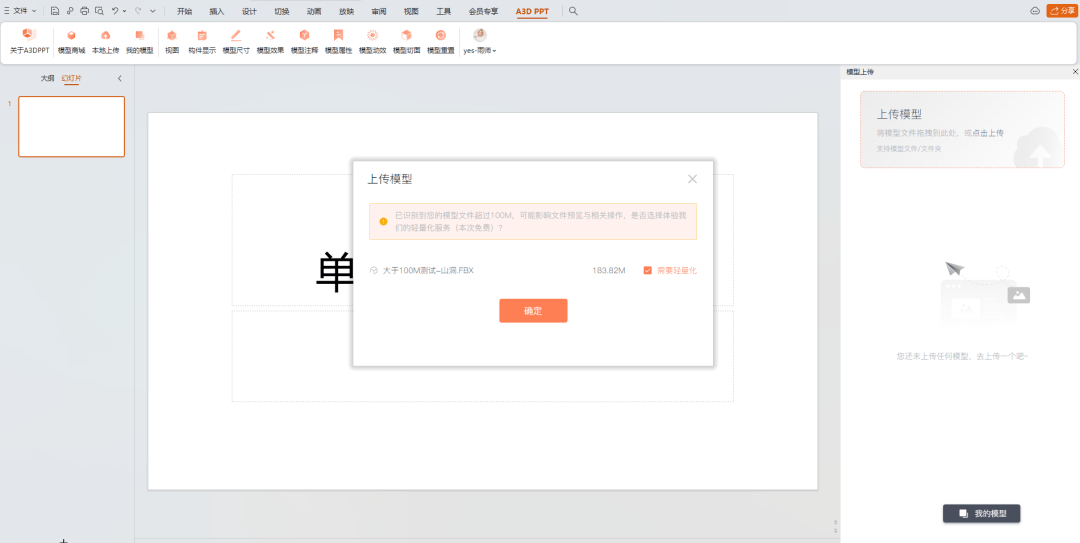Switch to the 开始 tab
Screen dimensions: 1080x543
pos(185,11)
